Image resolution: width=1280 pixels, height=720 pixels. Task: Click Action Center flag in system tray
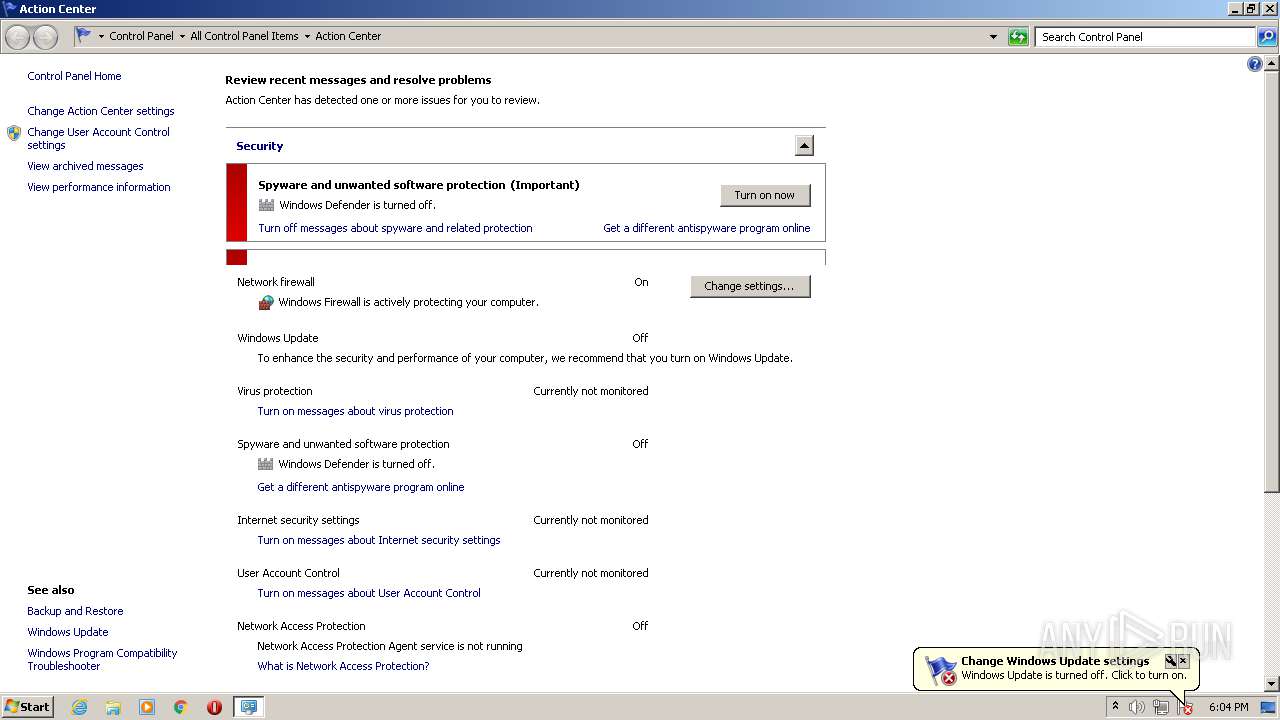[x=1185, y=707]
